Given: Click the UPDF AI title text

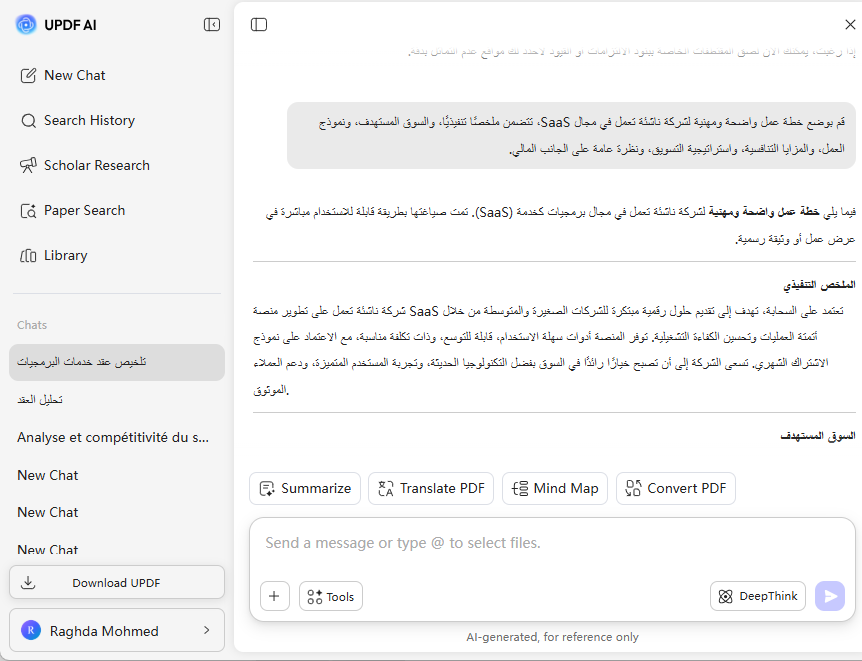Looking at the screenshot, I should tap(70, 25).
